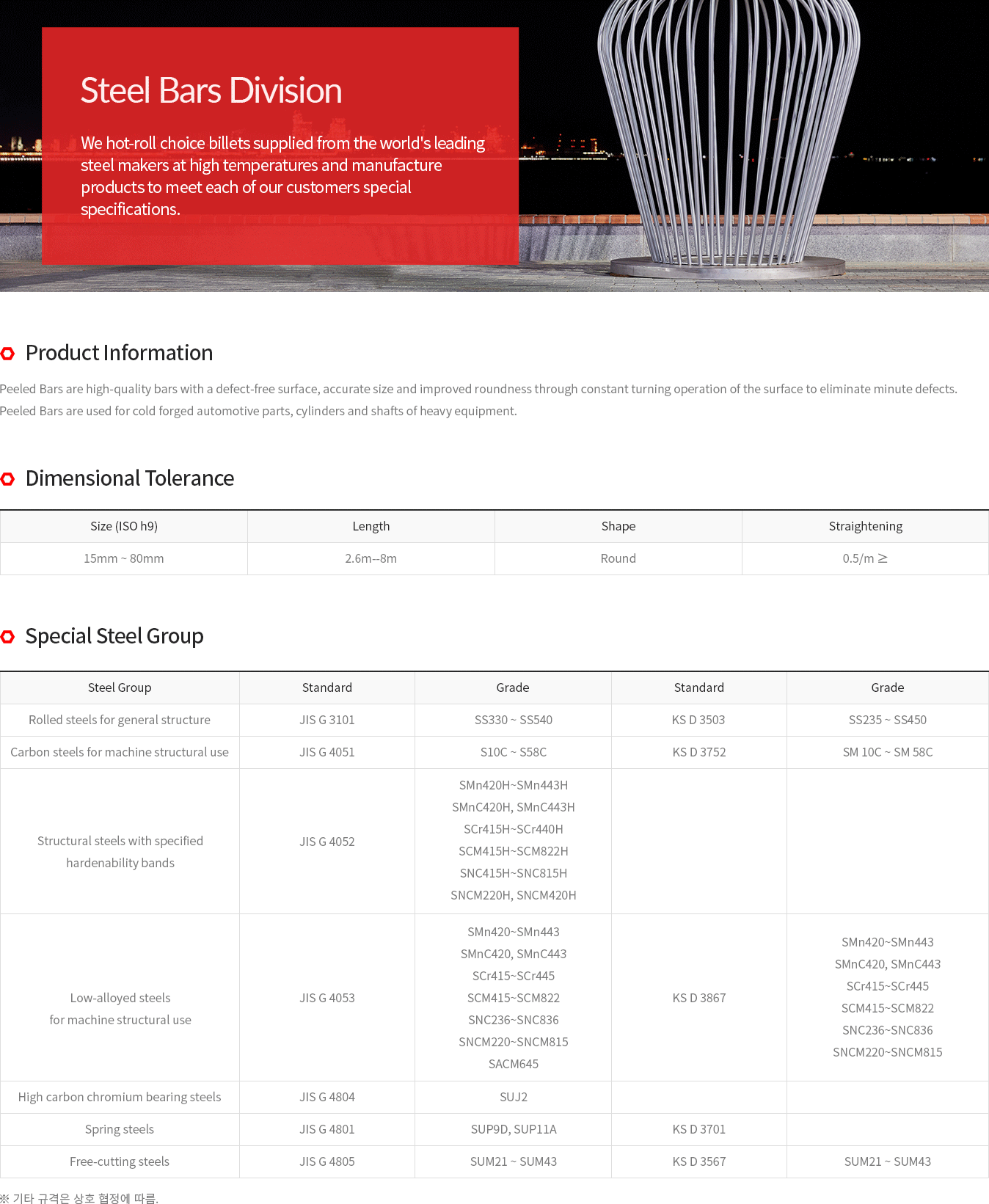
Task: Click the SACM645 grade line
Action: (514, 1064)
